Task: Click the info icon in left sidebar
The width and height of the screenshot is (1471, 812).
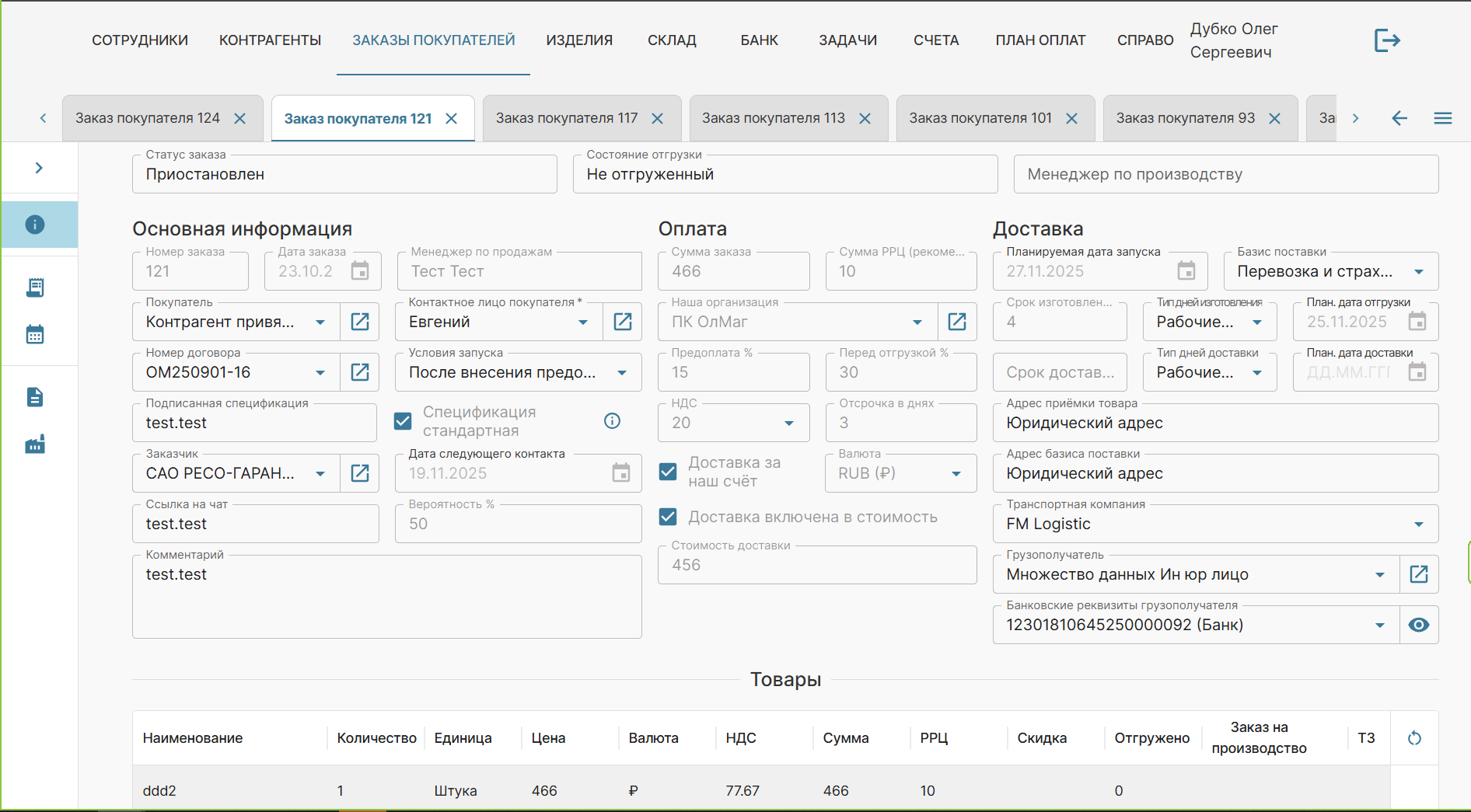Action: click(35, 225)
